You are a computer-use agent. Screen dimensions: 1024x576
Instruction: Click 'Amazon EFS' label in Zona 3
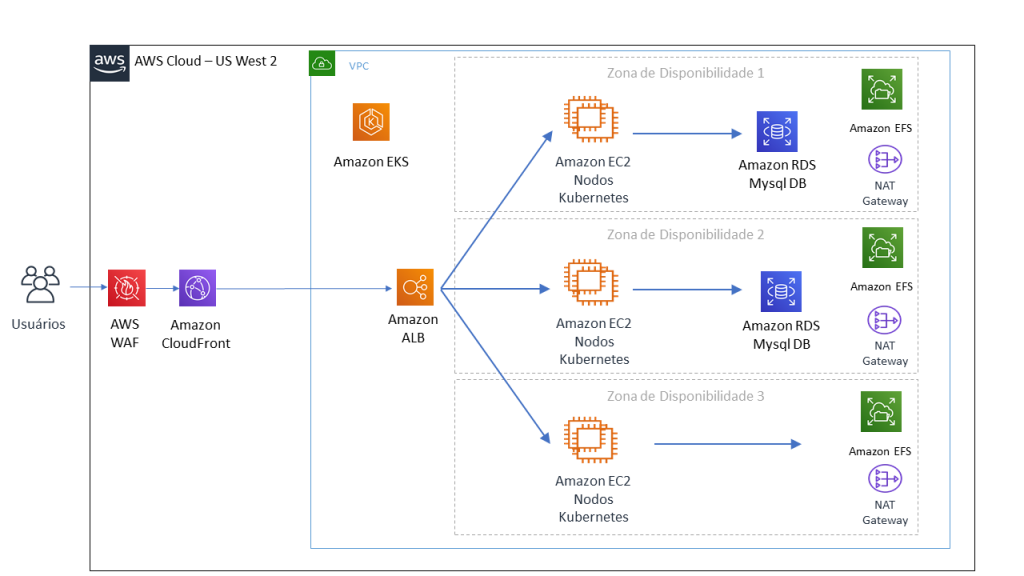coord(880,451)
